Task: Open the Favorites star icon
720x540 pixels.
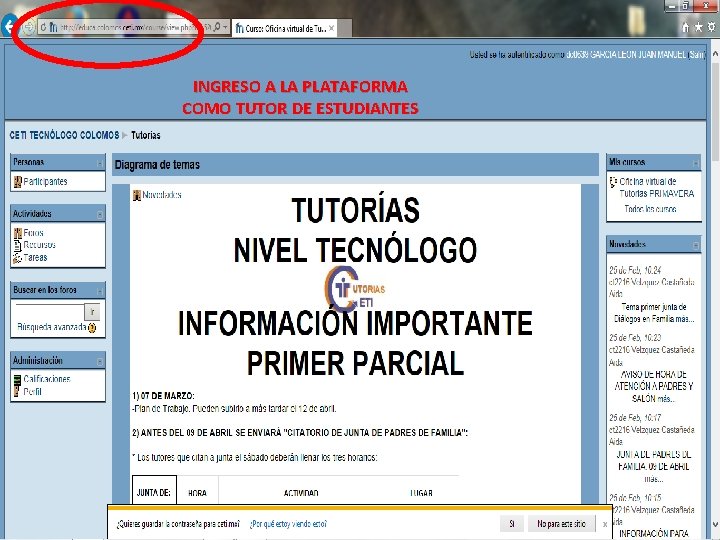Action: pos(698,28)
